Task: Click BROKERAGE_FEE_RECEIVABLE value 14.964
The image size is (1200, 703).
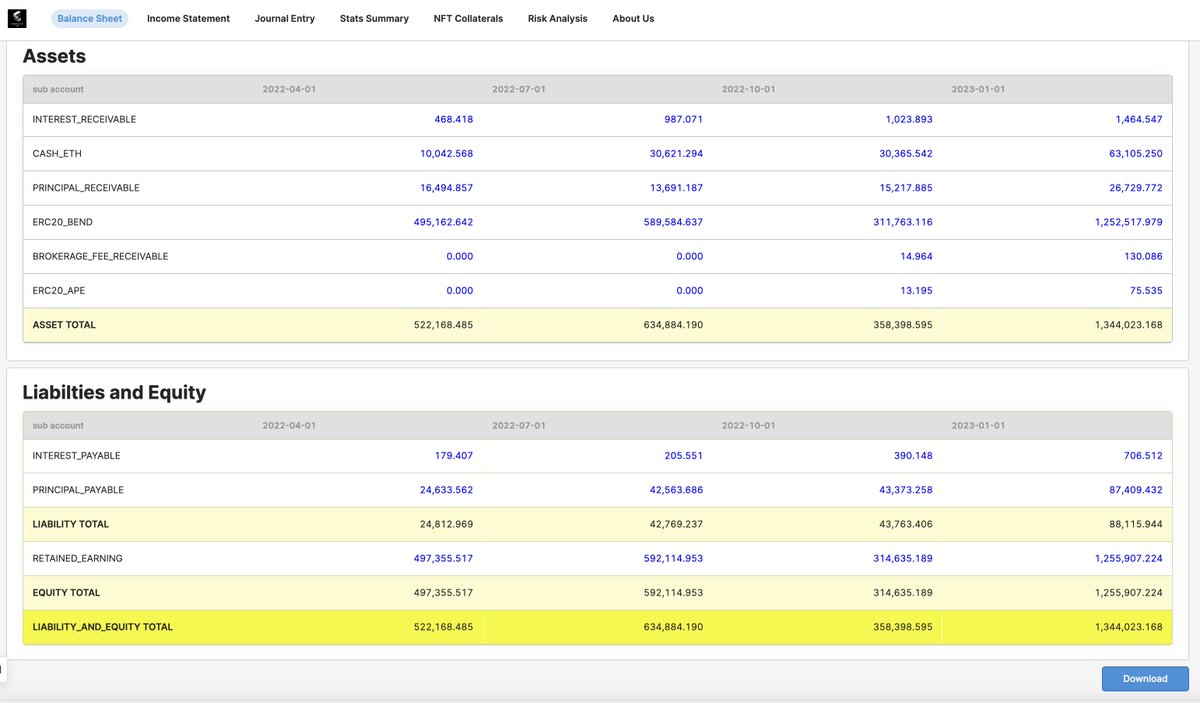Action: (916, 256)
